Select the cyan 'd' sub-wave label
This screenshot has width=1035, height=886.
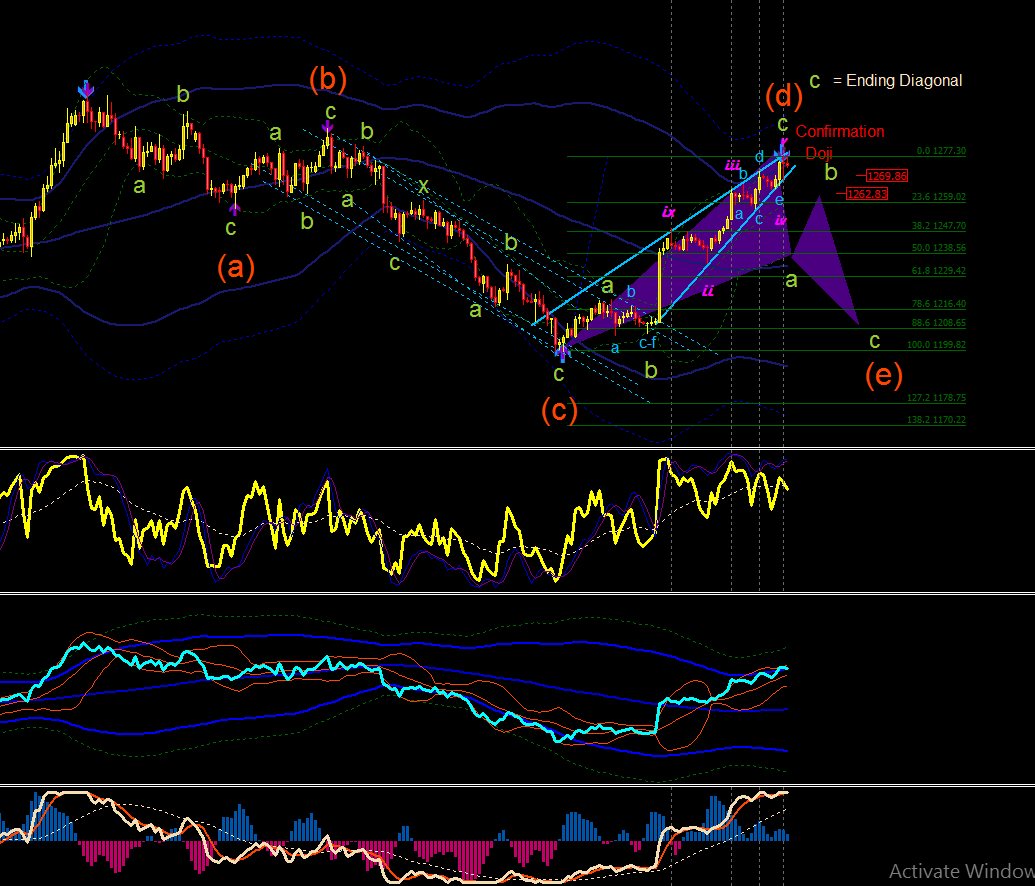(x=759, y=156)
